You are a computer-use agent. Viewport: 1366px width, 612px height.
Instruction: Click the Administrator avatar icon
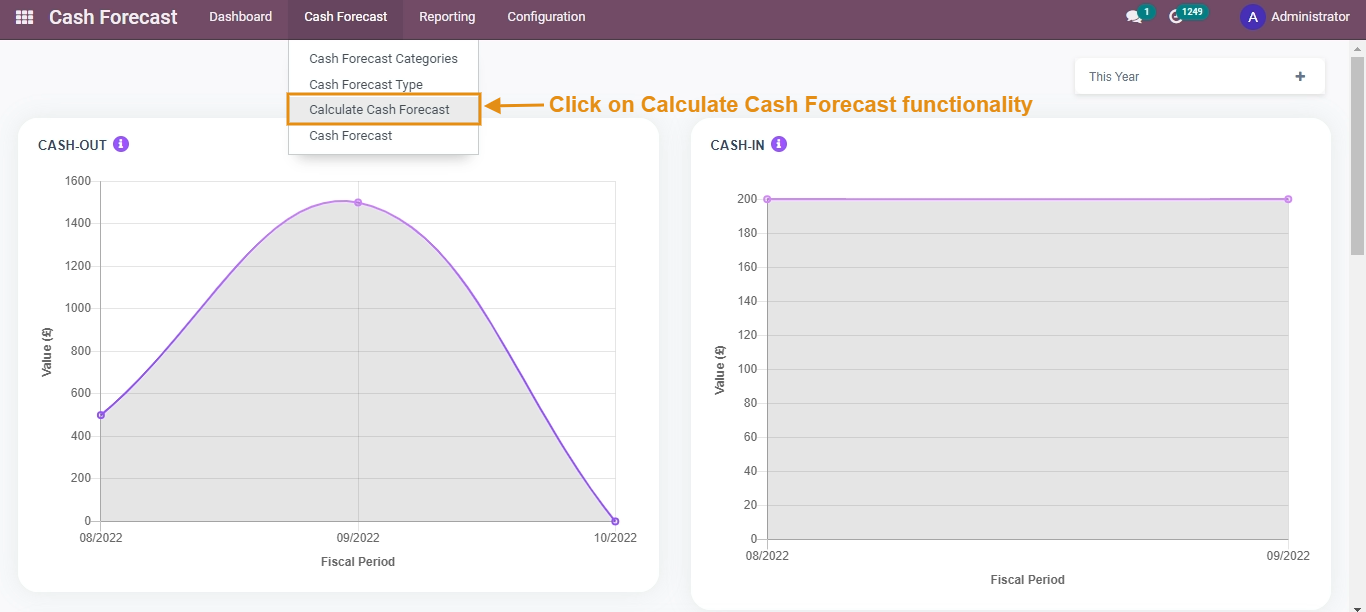coord(1252,17)
